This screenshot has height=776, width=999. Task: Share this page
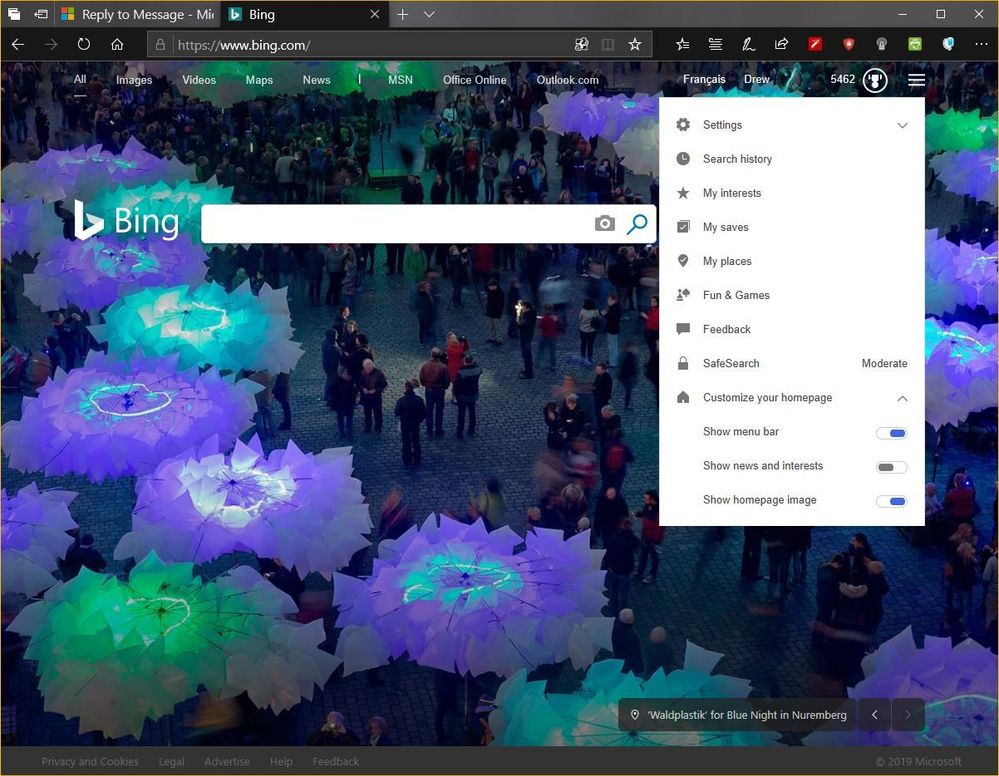pos(781,45)
